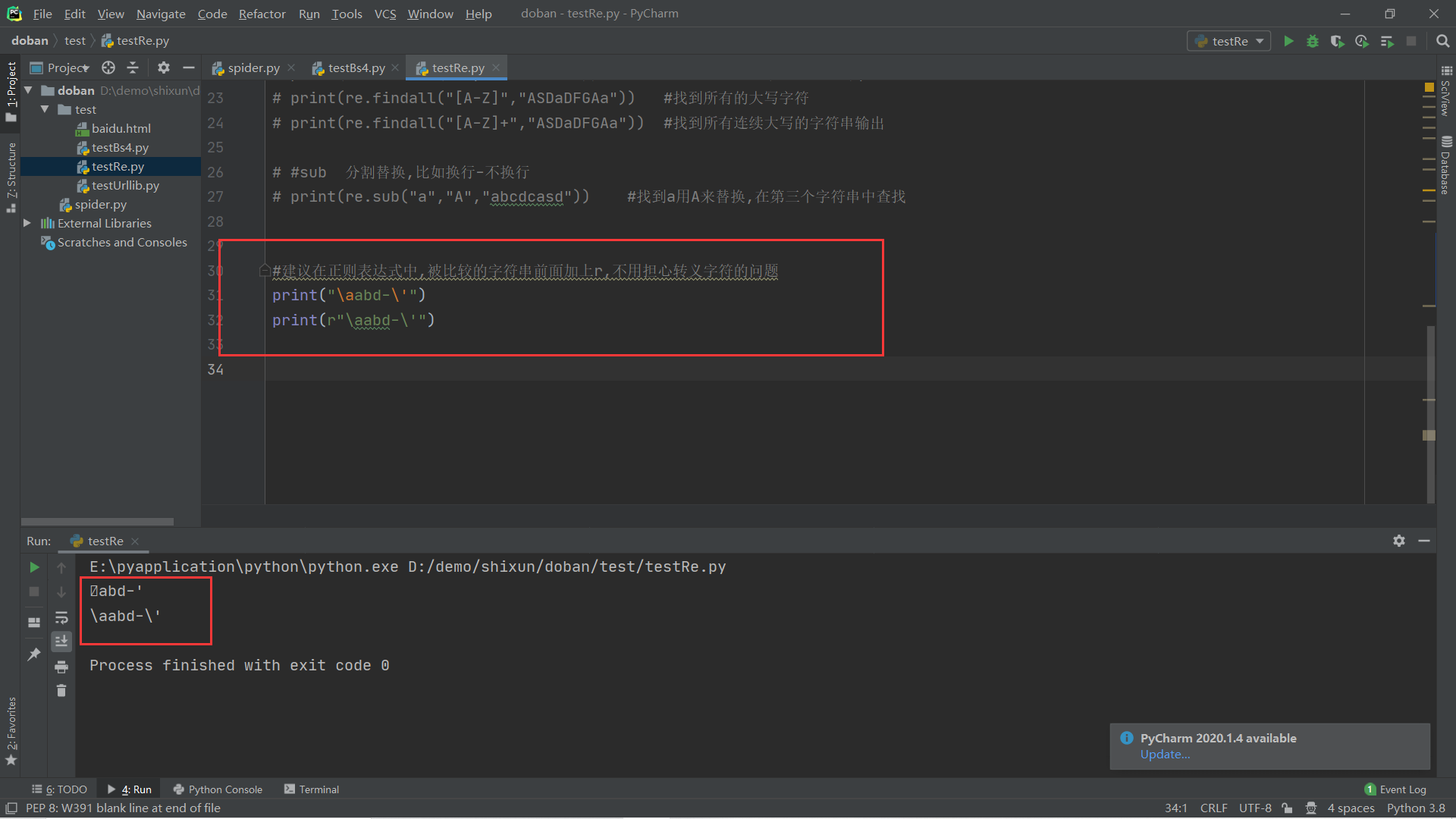Viewport: 1456px width, 819px height.
Task: Click the Debug bug icon
Action: [1313, 41]
